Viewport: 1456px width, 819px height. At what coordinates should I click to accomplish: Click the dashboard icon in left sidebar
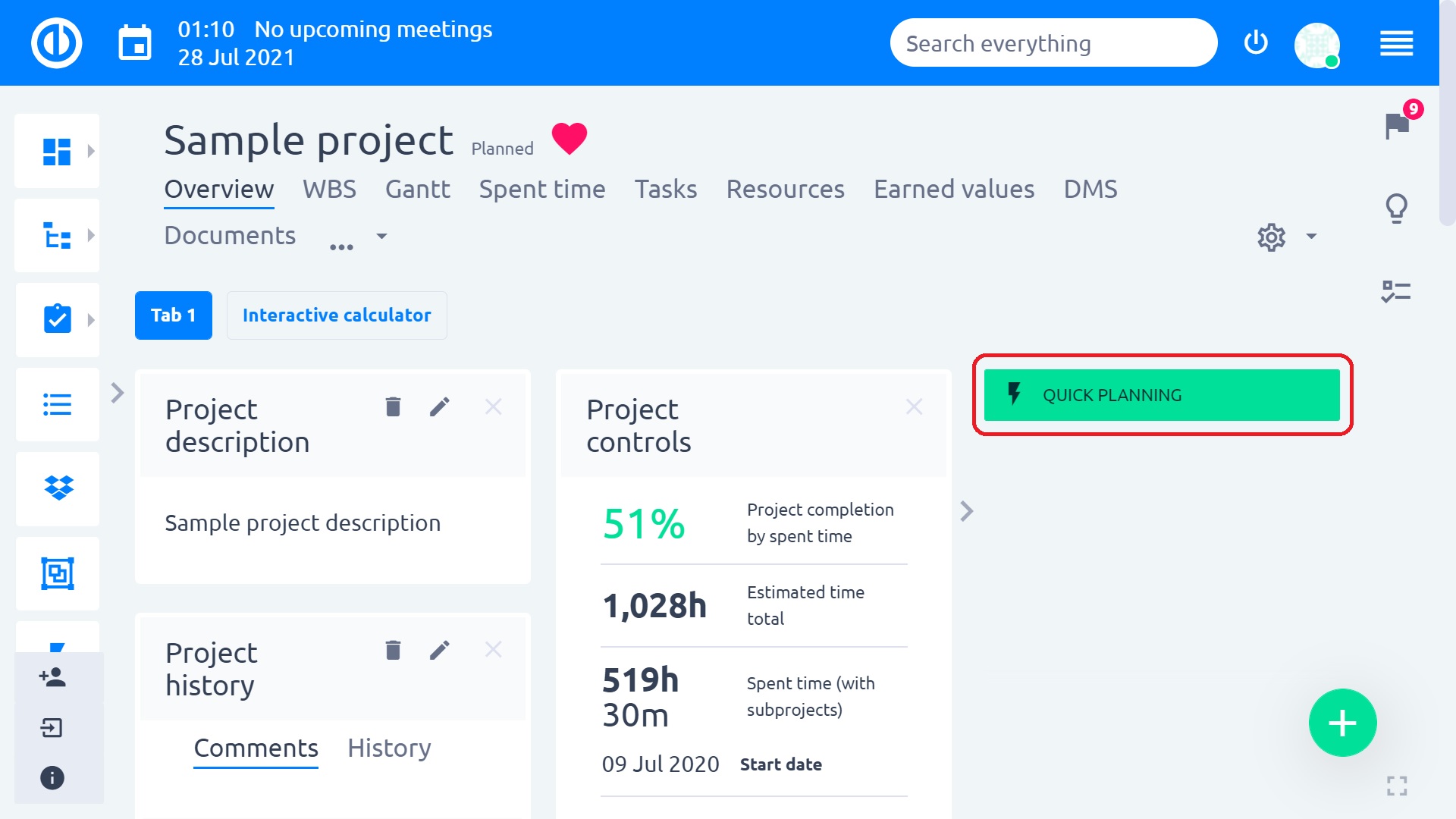(57, 151)
